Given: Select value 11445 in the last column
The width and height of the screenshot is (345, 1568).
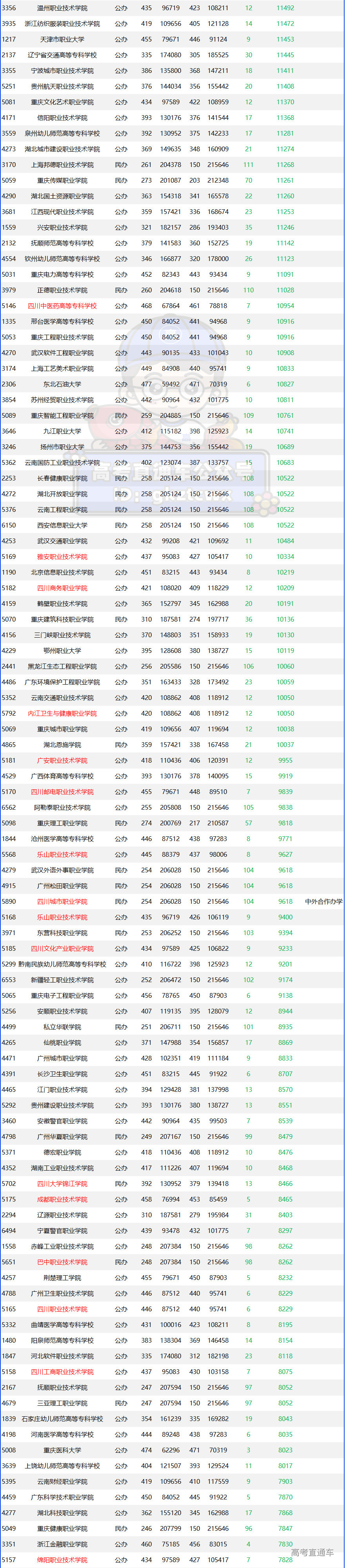Looking at the screenshot, I should pos(285,55).
